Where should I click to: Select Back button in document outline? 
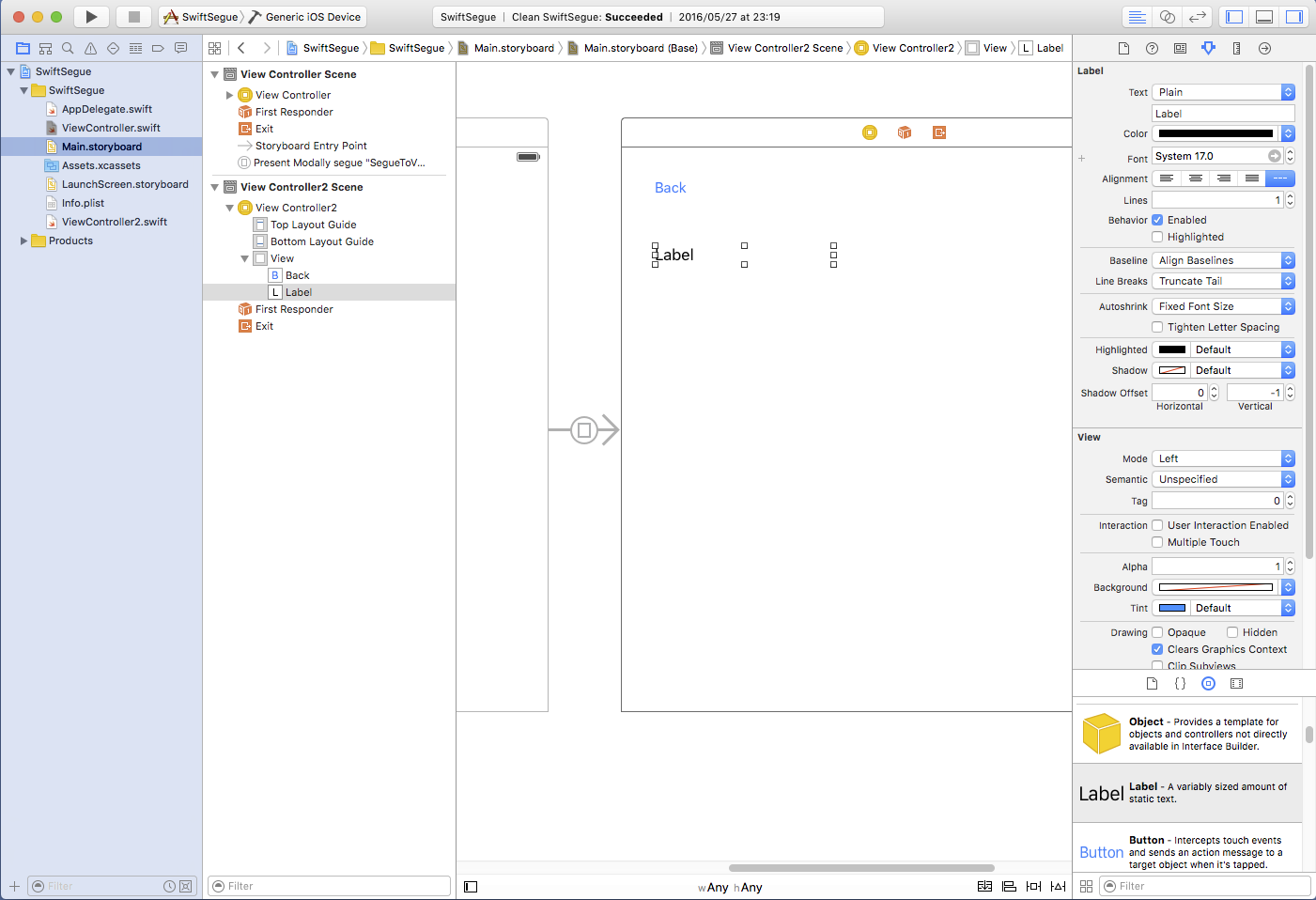tap(297, 275)
